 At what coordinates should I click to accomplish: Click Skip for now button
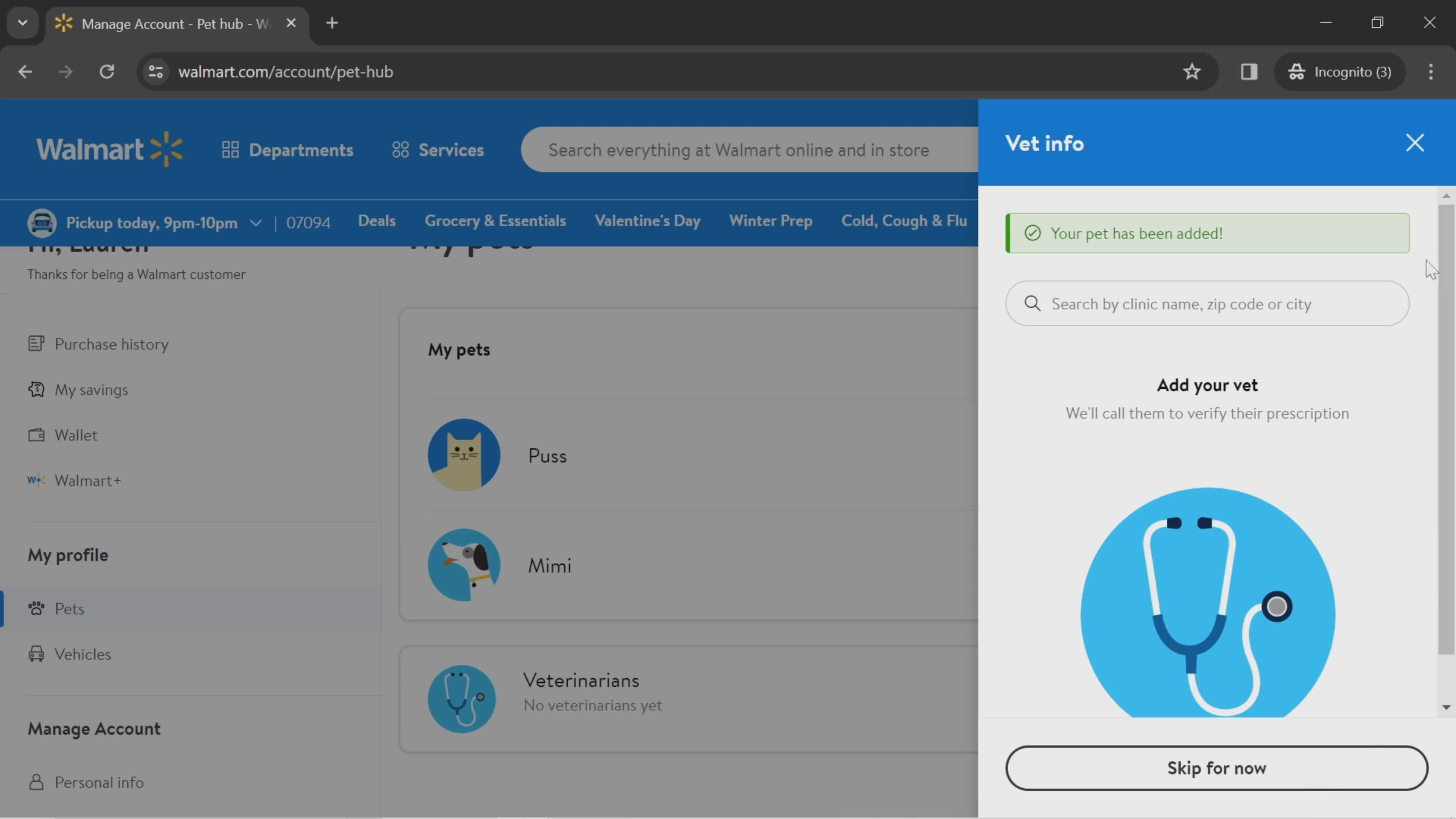pos(1216,768)
